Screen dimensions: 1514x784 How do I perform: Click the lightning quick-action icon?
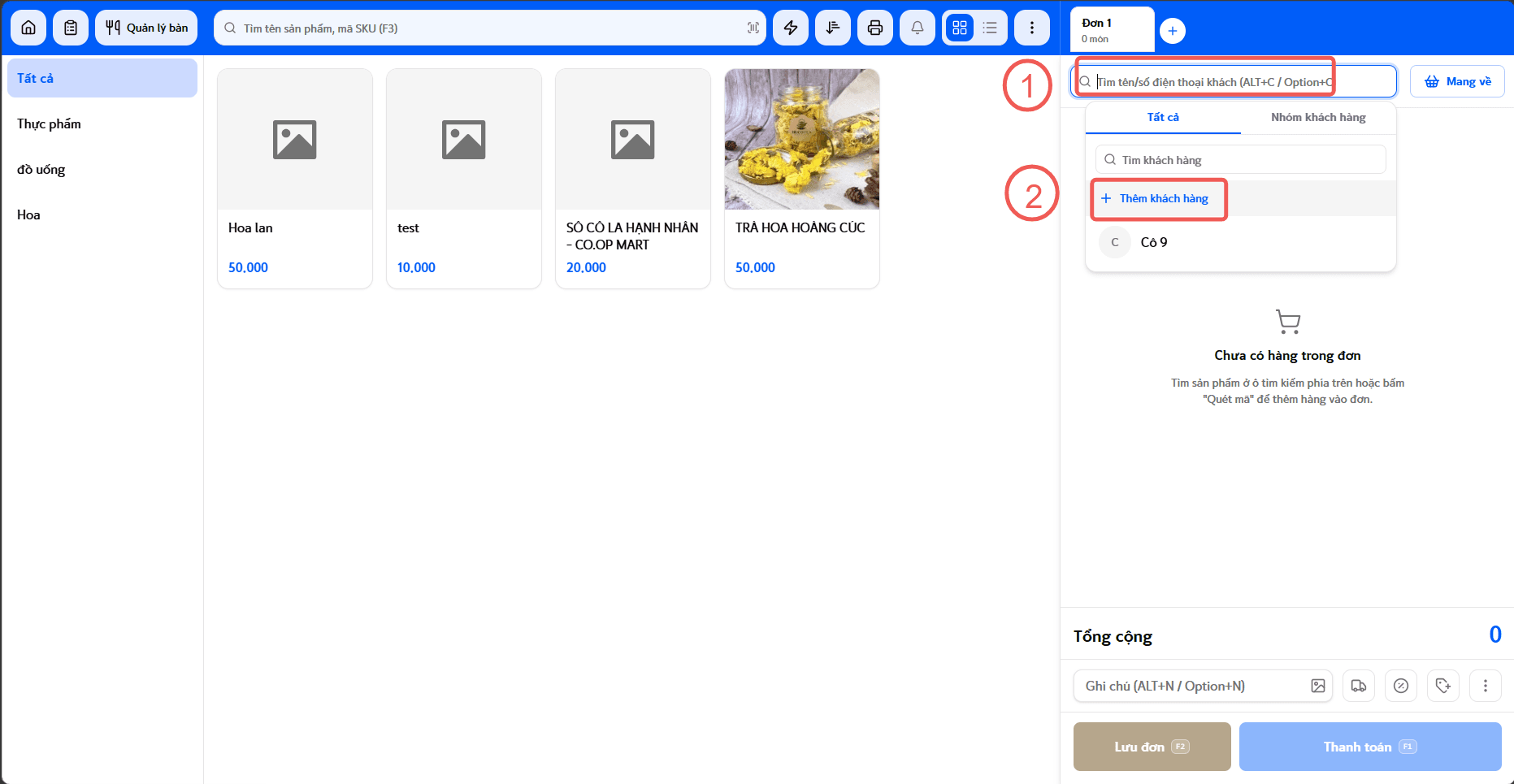[791, 28]
